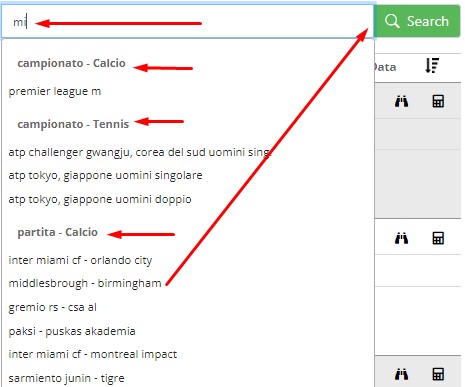Screen dimensions: 465x387
Task: Choose 'gremio rs - csa al' match
Action: pos(53,307)
